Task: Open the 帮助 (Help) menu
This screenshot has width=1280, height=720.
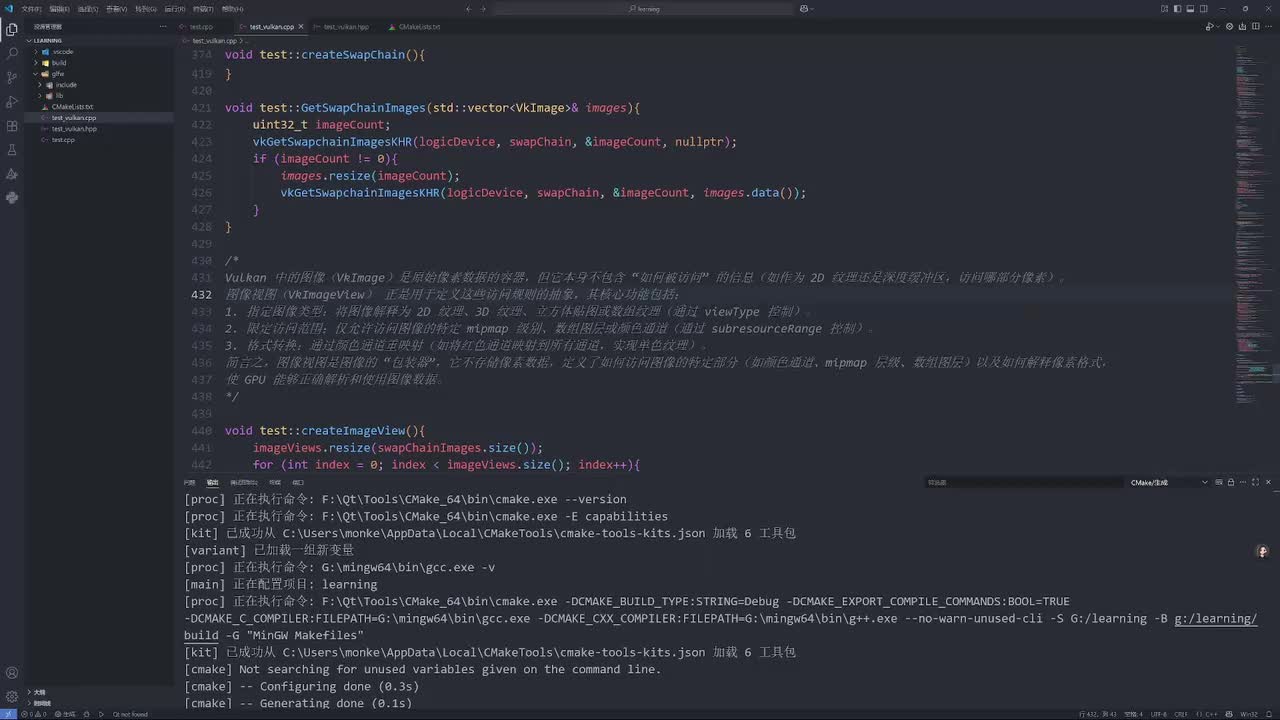Action: point(233,9)
